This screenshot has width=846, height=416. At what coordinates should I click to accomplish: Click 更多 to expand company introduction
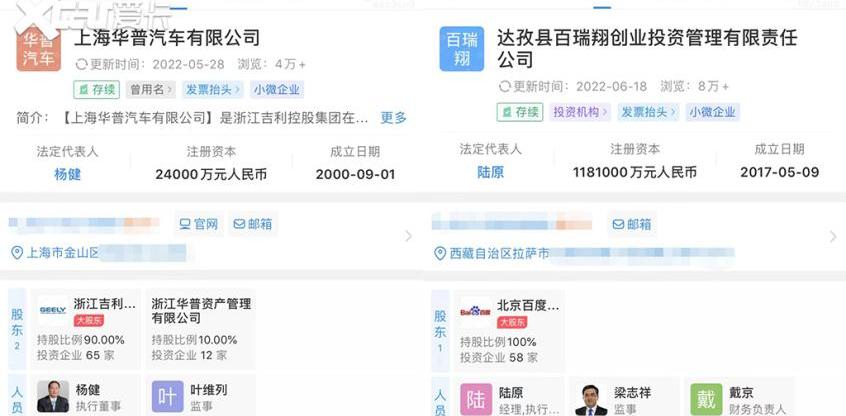393,118
